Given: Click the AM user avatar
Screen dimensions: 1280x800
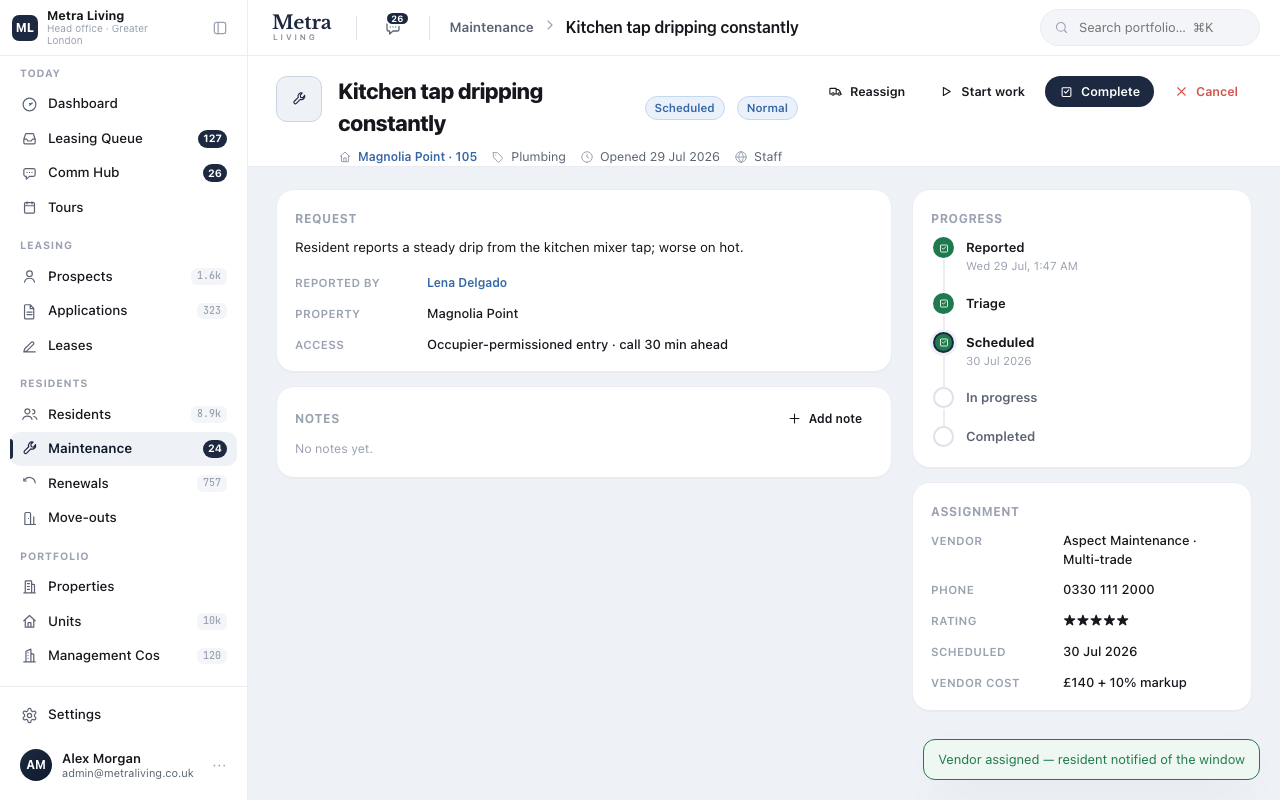Looking at the screenshot, I should [36, 765].
